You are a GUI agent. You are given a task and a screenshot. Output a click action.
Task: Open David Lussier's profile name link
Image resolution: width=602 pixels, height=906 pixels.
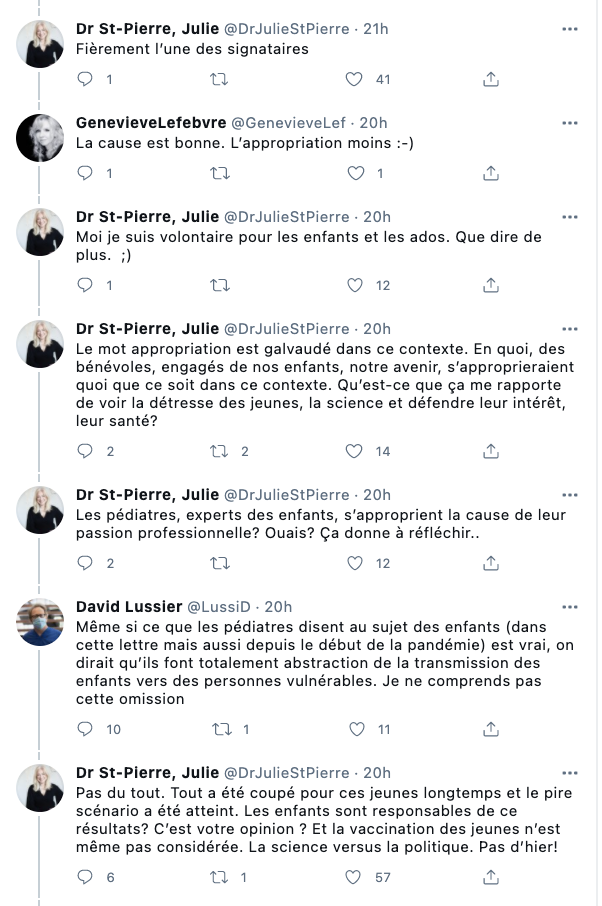[129, 607]
